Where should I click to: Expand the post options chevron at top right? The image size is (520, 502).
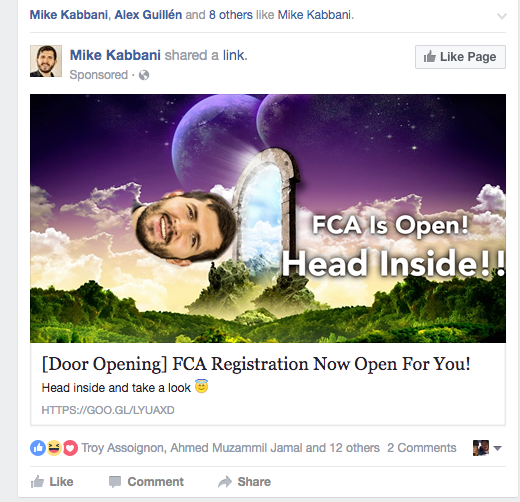(502, 16)
